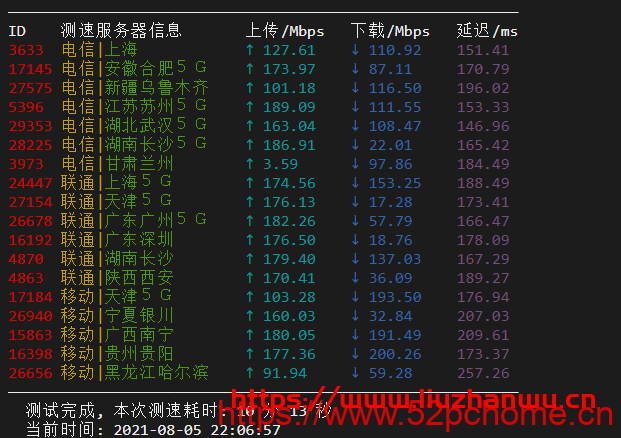Select server ID 17184
The height and width of the screenshot is (438, 621).
[x=30, y=297]
